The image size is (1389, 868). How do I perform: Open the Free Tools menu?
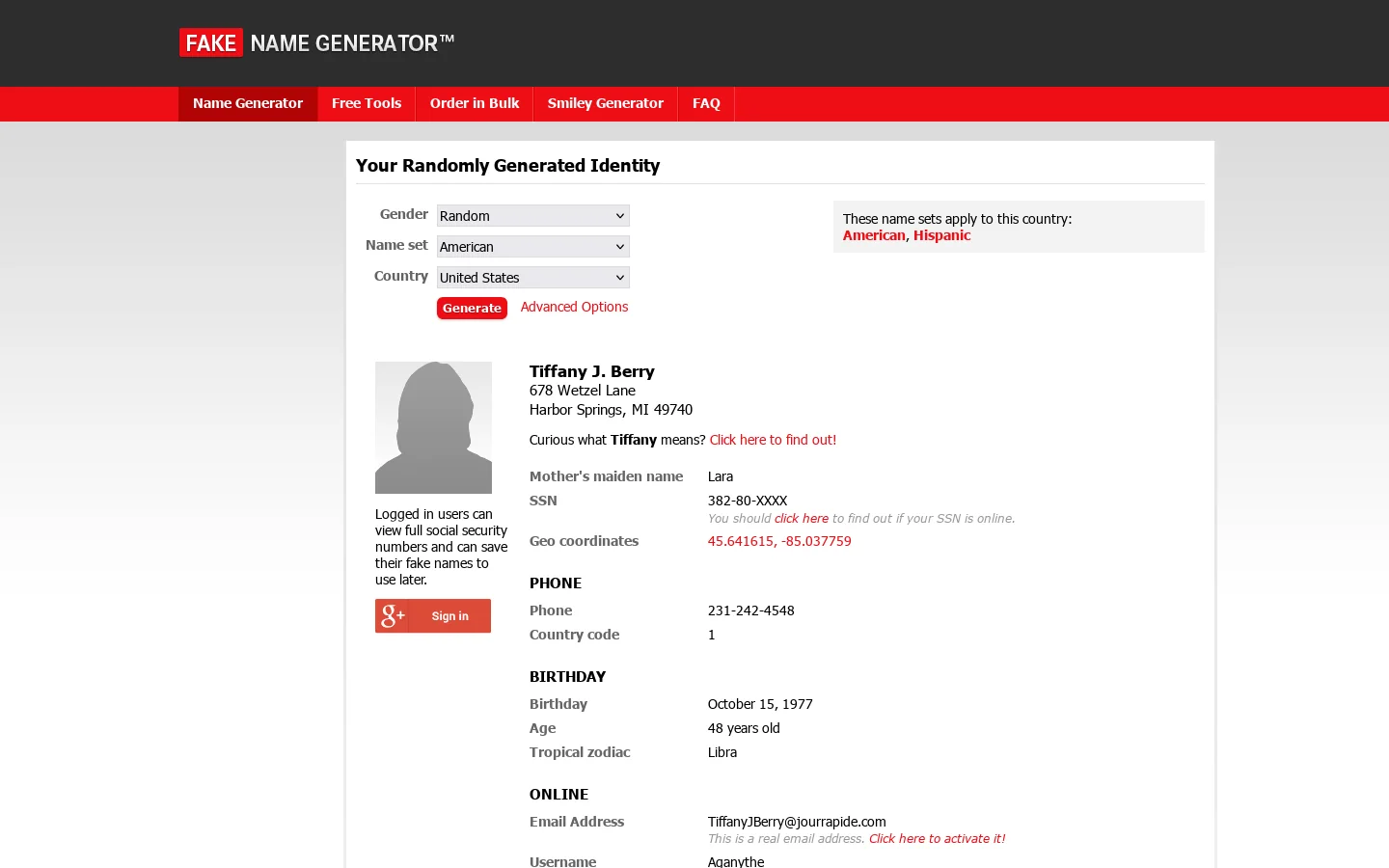click(367, 103)
